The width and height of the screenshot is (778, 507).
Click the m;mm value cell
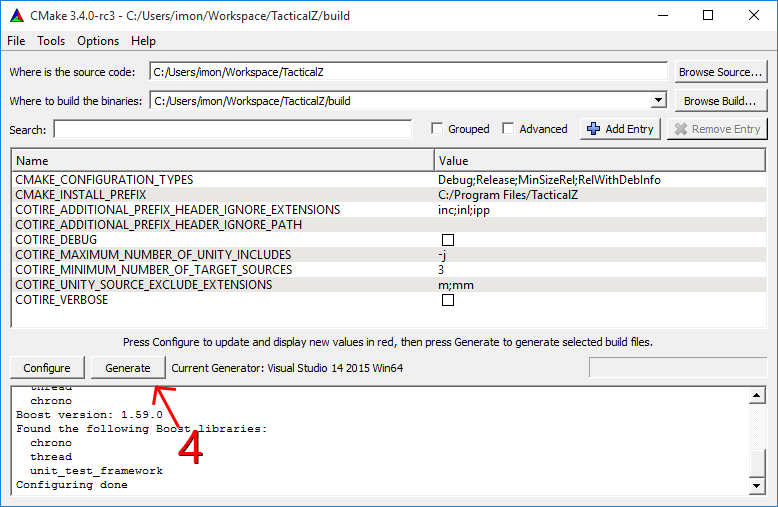600,285
